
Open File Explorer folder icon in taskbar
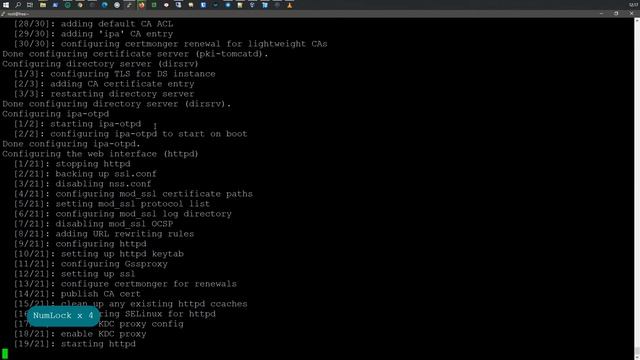point(42,5)
